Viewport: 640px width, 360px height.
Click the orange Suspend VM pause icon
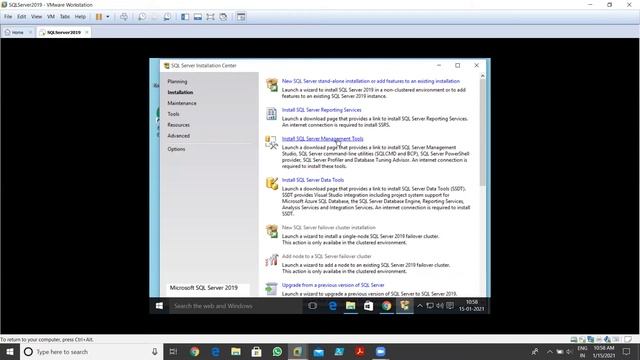click(x=99, y=17)
